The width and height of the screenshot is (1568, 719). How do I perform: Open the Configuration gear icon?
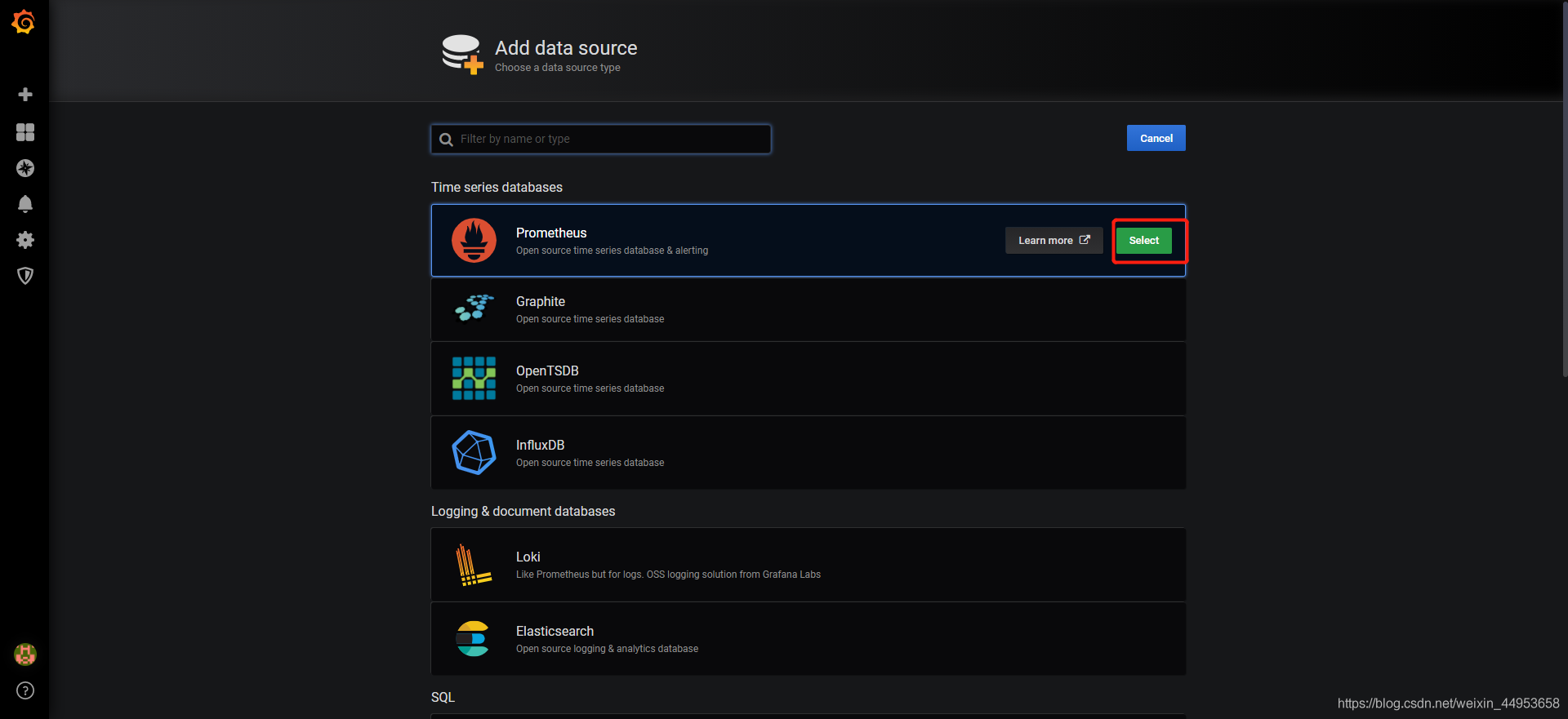pyautogui.click(x=25, y=240)
